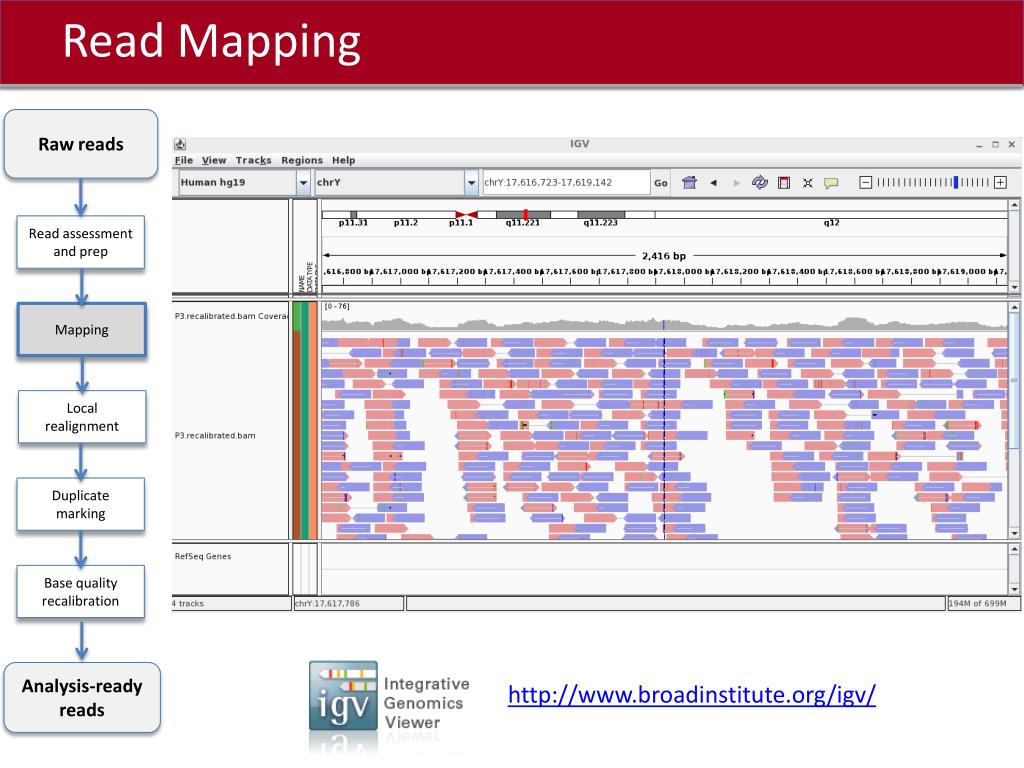Click the q11.221 band label
The height and width of the screenshot is (768, 1024).
click(522, 223)
